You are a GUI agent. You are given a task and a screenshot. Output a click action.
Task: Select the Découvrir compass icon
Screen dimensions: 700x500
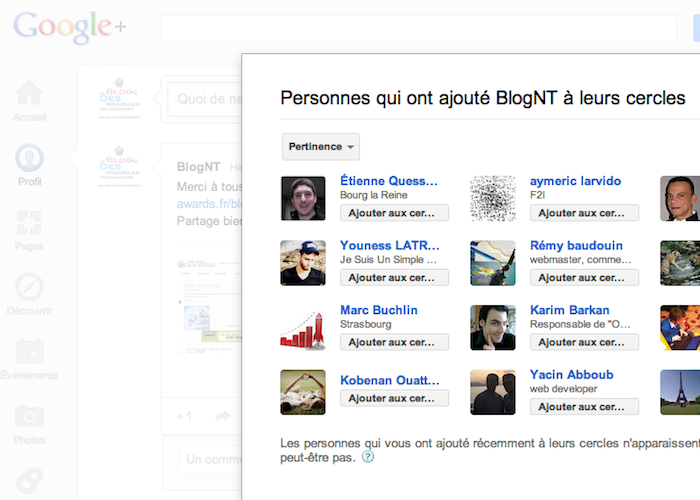tap(29, 287)
